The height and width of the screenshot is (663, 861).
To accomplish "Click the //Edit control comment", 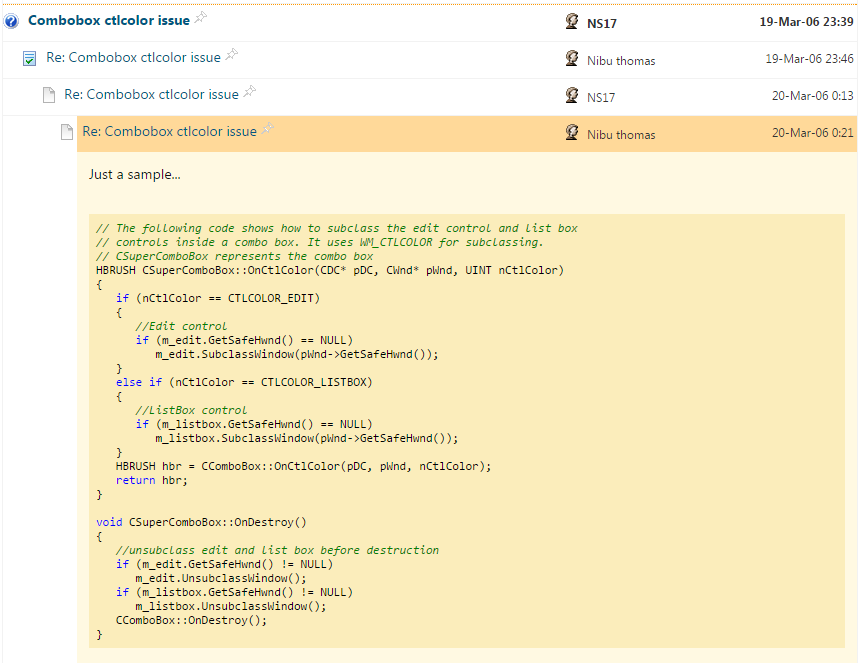I will point(181,326).
